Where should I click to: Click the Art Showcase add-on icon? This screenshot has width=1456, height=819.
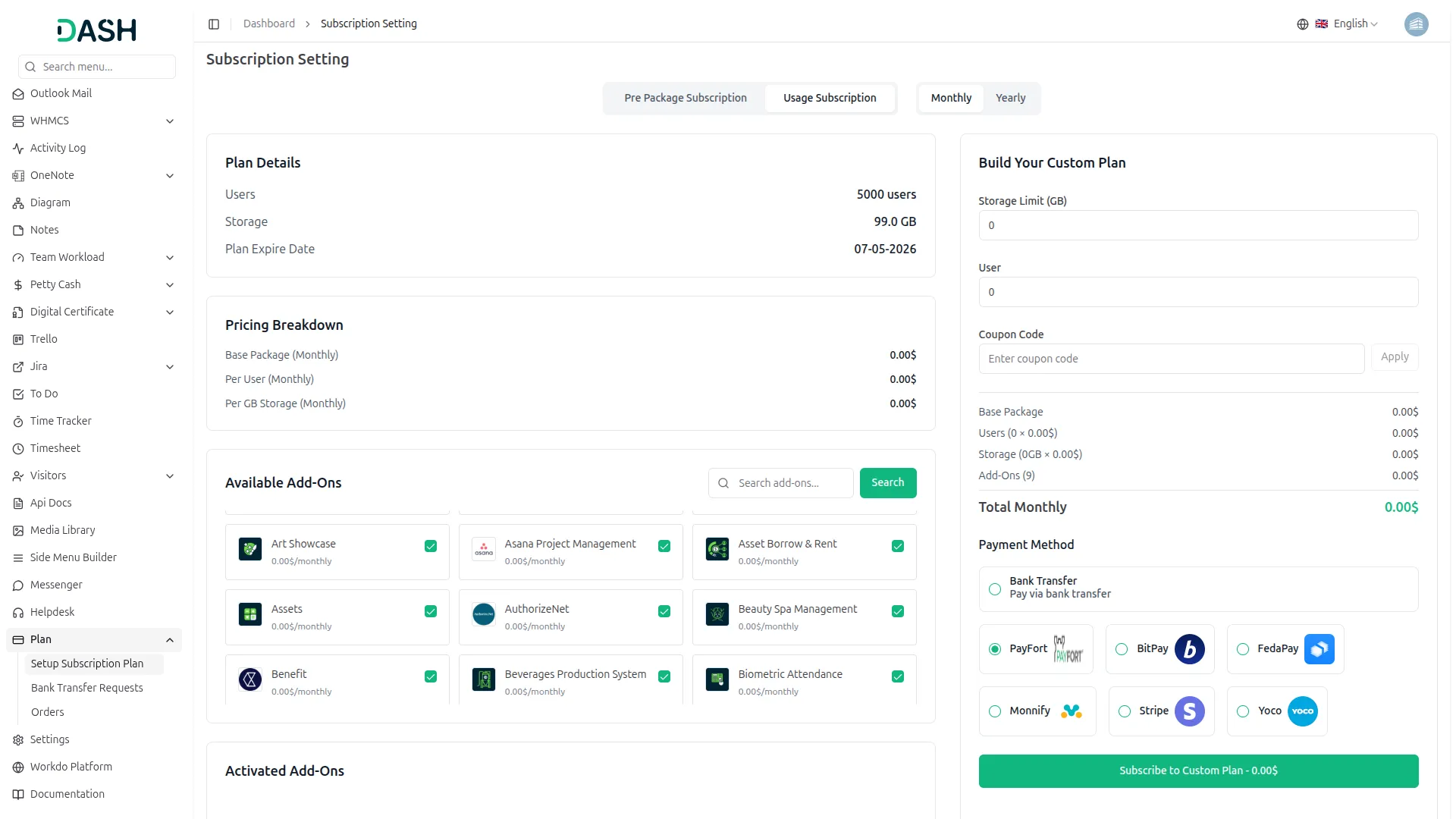pos(250,549)
